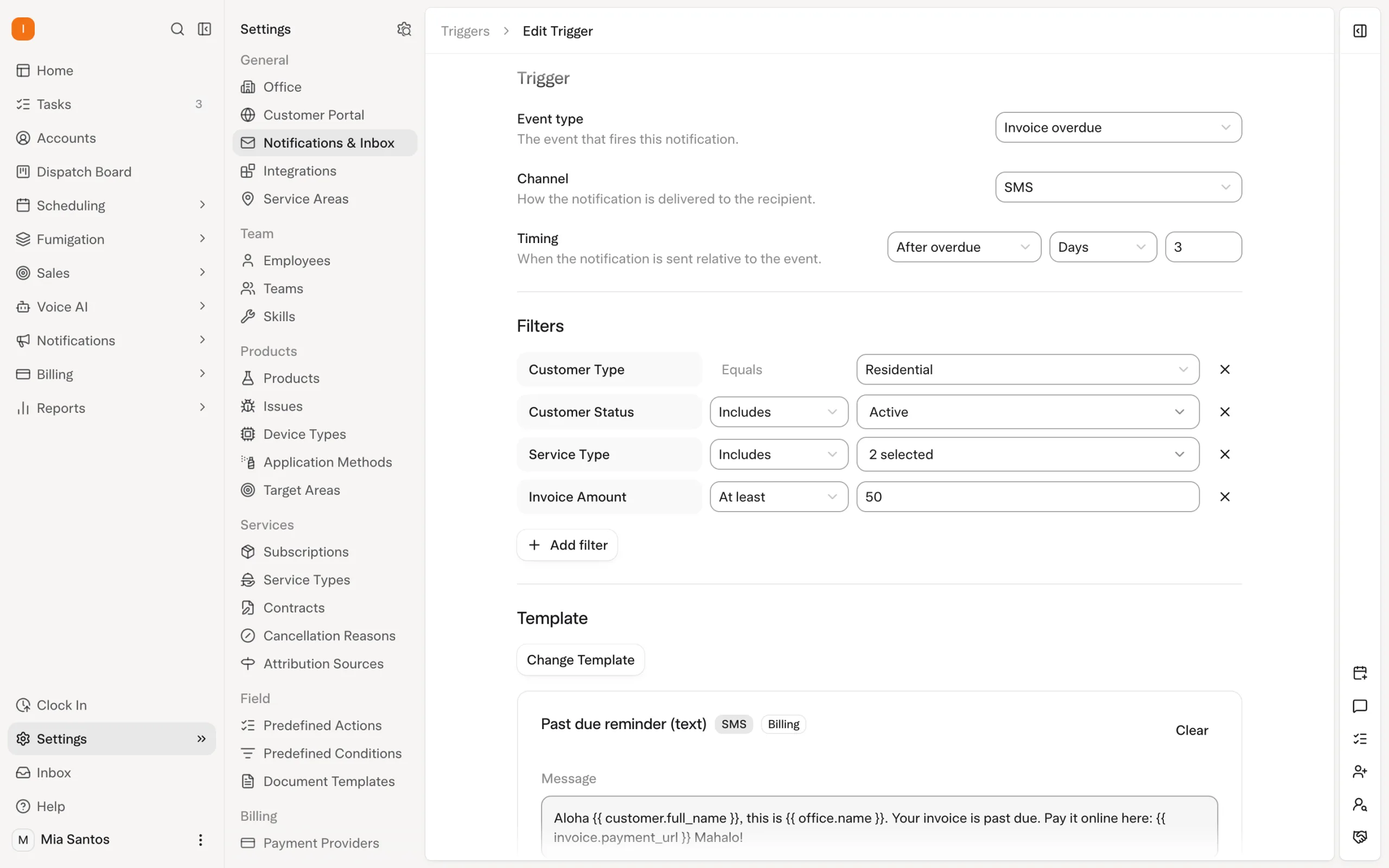Click the settings gear-search icon beside Settings
Screen dimensions: 1389x868
tap(404, 29)
